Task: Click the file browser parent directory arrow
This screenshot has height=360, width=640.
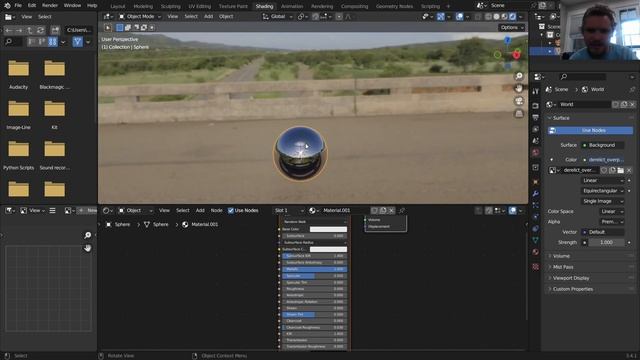Action: (29, 30)
